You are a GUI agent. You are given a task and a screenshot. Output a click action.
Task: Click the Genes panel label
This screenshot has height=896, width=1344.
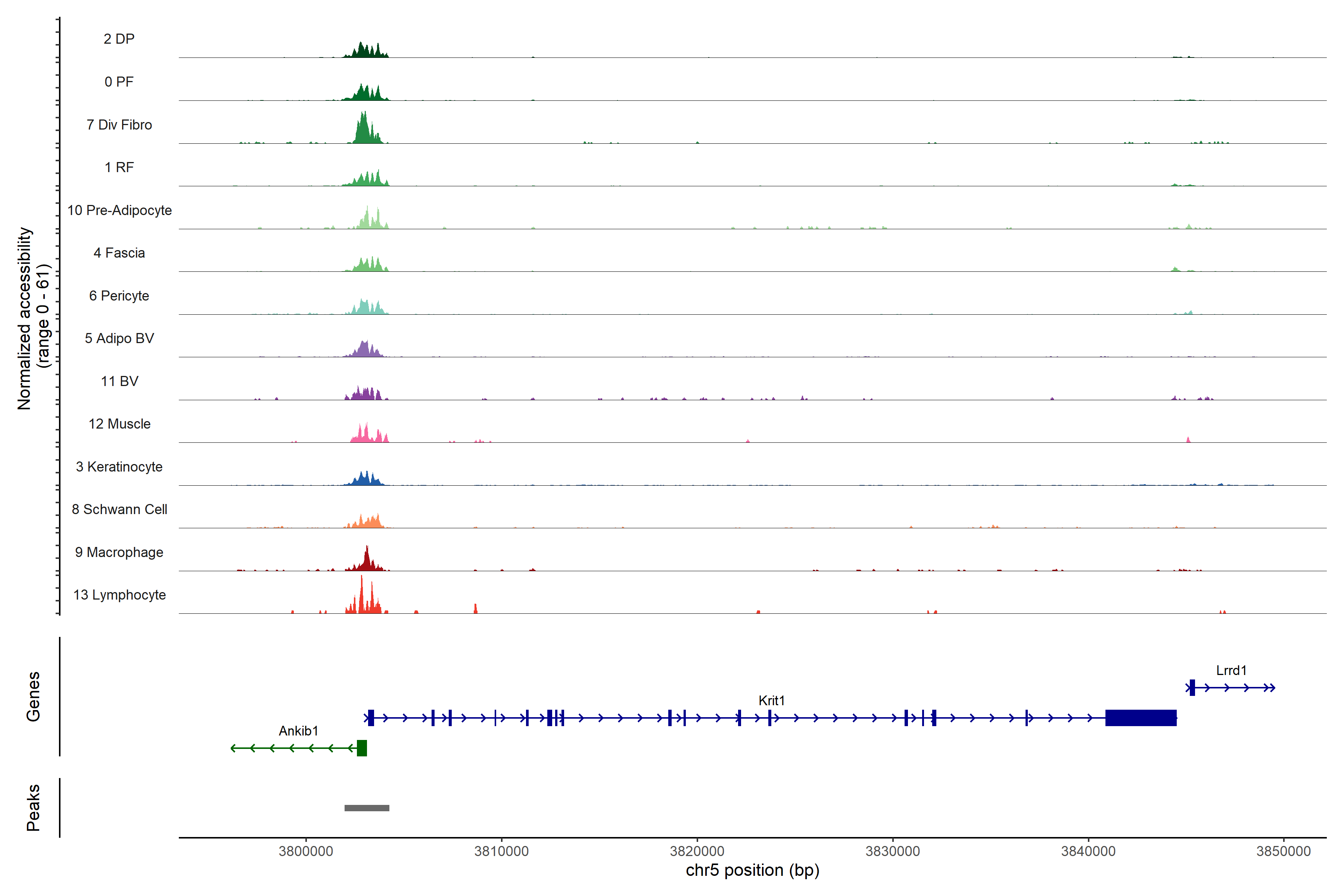33,696
